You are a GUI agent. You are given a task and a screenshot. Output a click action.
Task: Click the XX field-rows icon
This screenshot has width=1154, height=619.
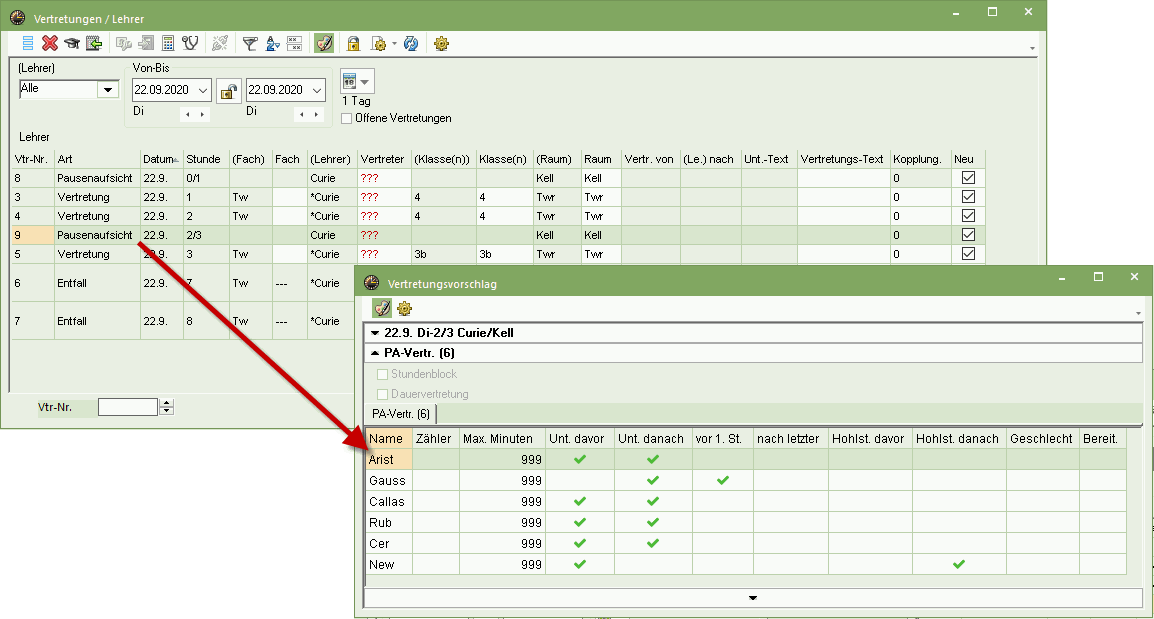(x=294, y=43)
